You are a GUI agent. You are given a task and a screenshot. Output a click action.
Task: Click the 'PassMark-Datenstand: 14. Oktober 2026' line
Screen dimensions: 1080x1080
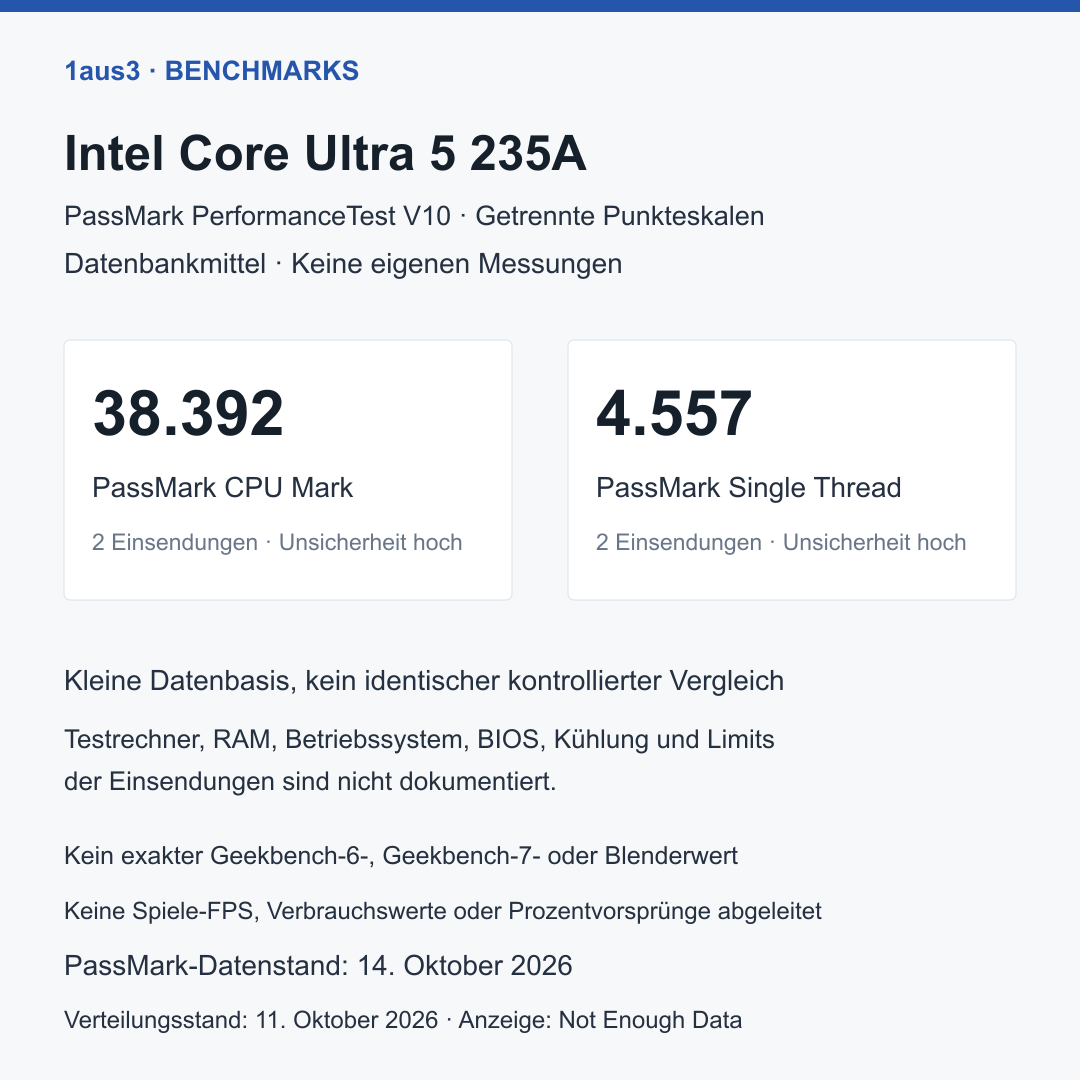click(318, 966)
